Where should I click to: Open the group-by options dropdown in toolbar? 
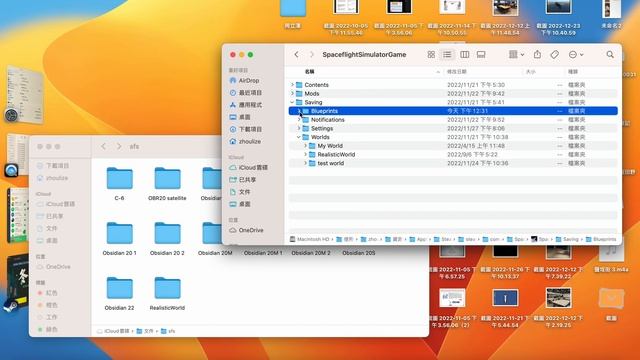(x=516, y=55)
